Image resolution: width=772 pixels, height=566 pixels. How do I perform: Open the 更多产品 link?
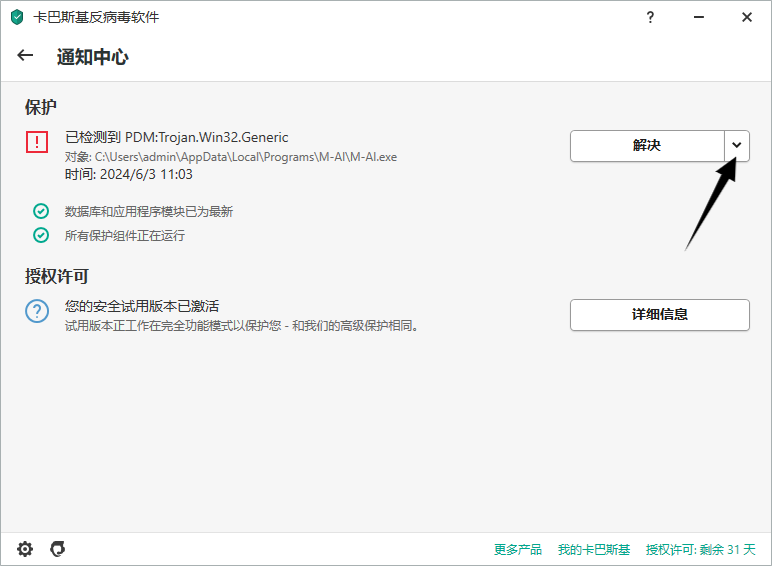click(517, 549)
